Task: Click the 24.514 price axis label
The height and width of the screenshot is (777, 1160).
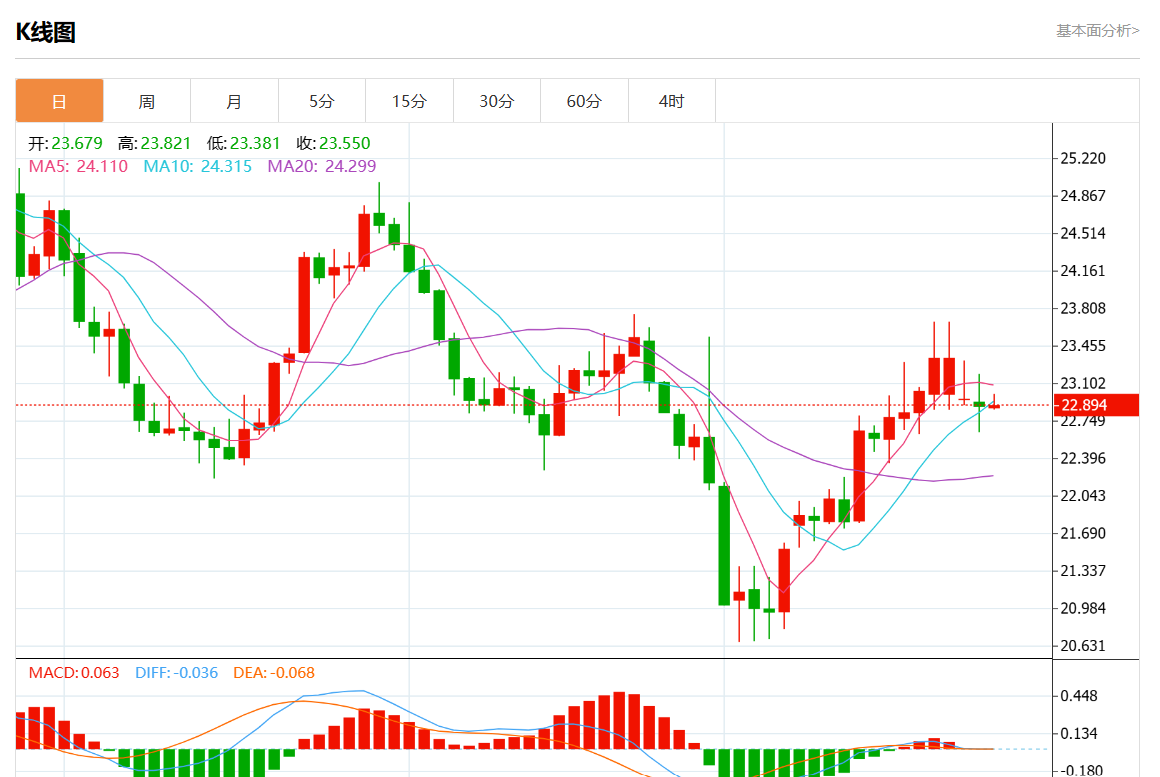Action: coord(1083,233)
